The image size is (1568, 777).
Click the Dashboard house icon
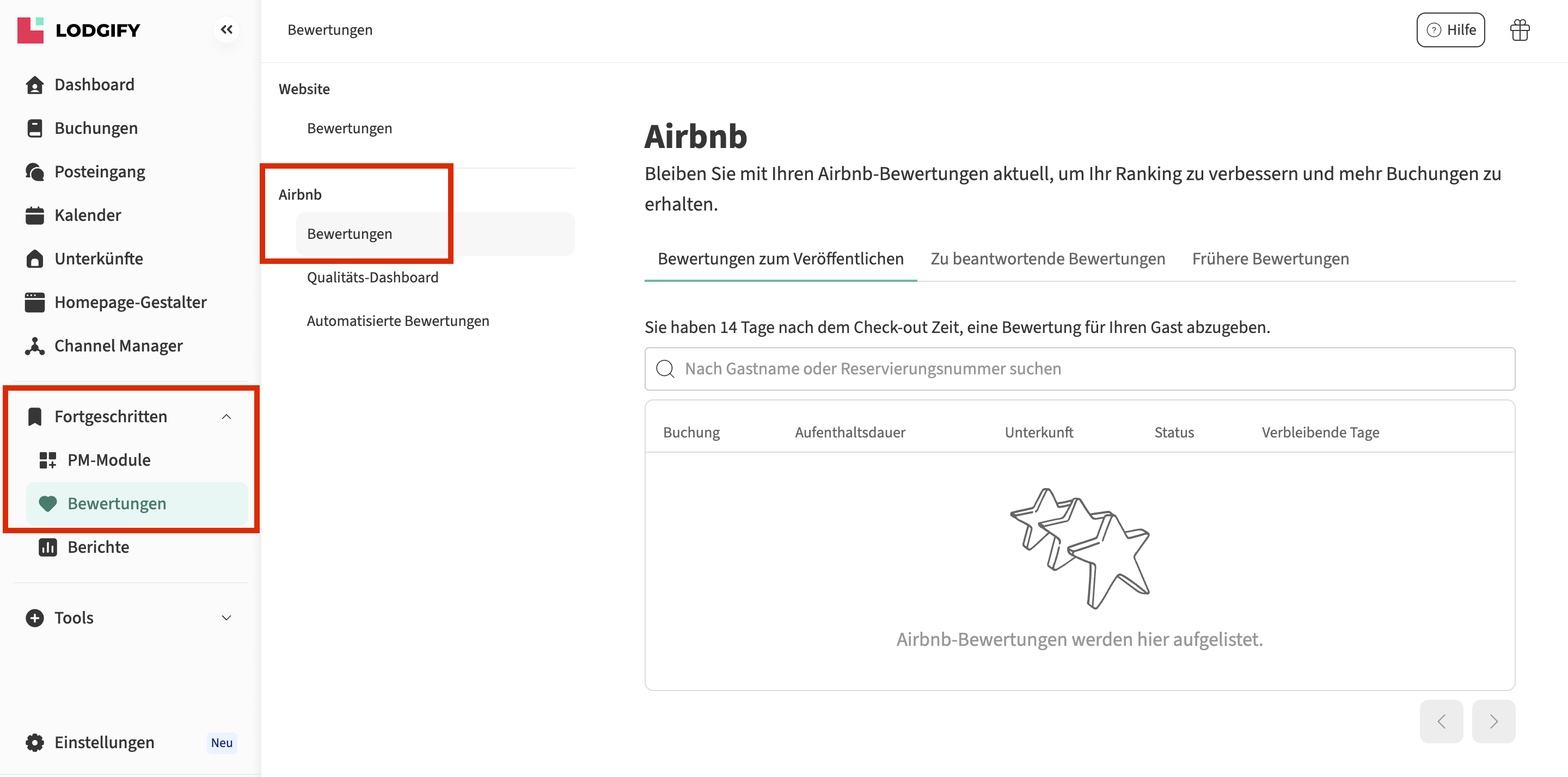tap(35, 85)
